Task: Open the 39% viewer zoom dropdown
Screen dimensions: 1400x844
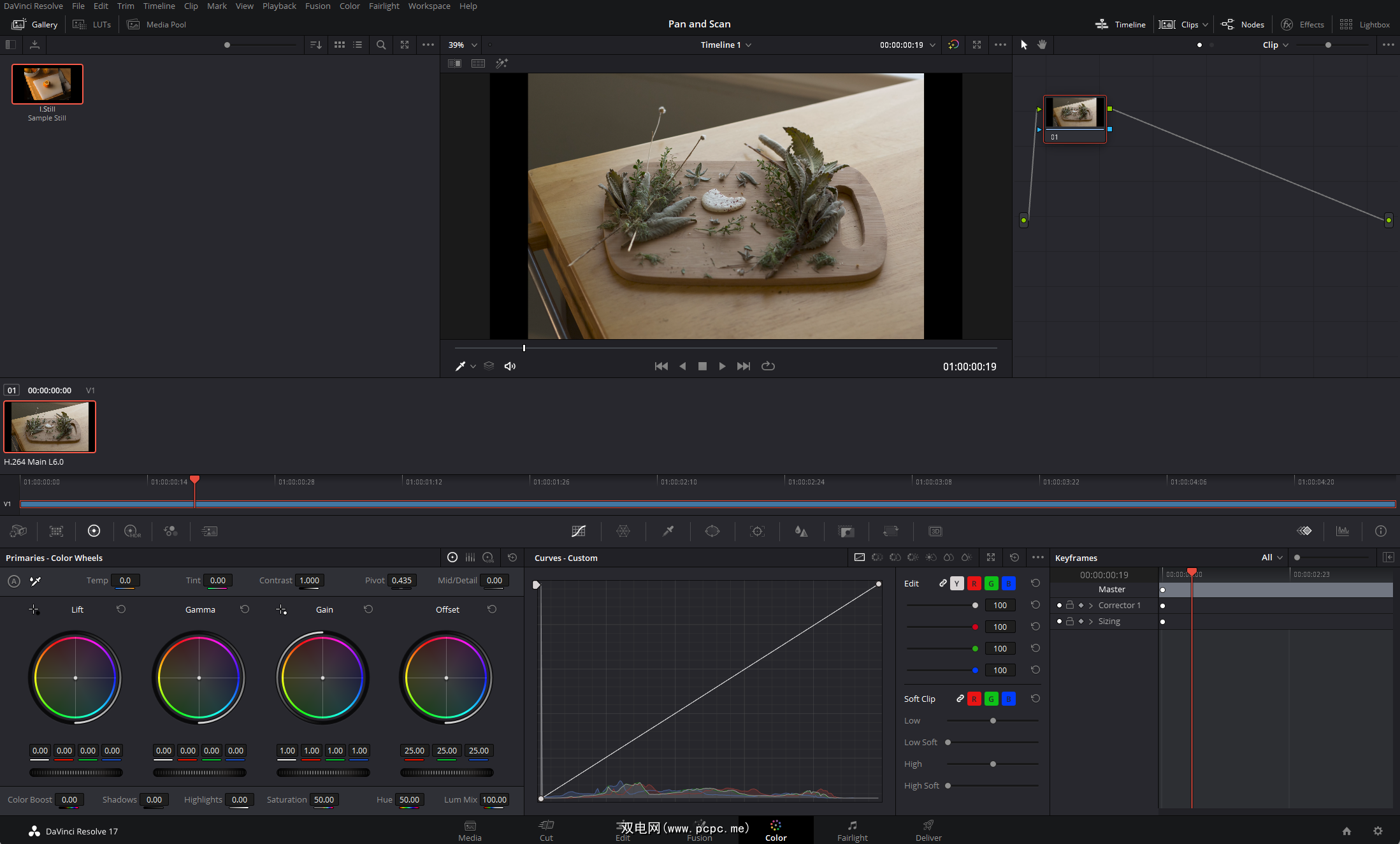Action: (x=463, y=45)
